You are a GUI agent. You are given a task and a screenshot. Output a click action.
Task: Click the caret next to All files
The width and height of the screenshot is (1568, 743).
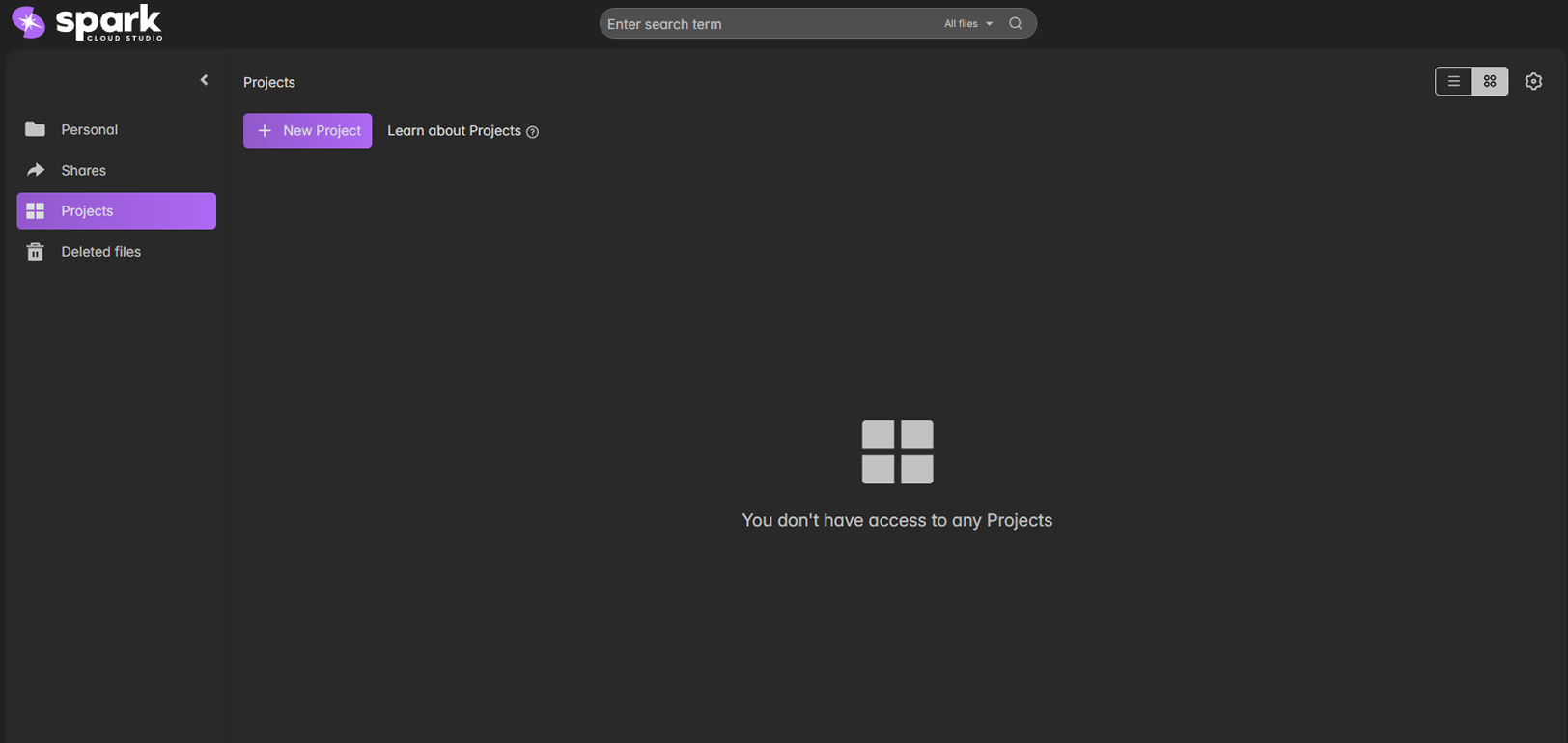click(989, 24)
